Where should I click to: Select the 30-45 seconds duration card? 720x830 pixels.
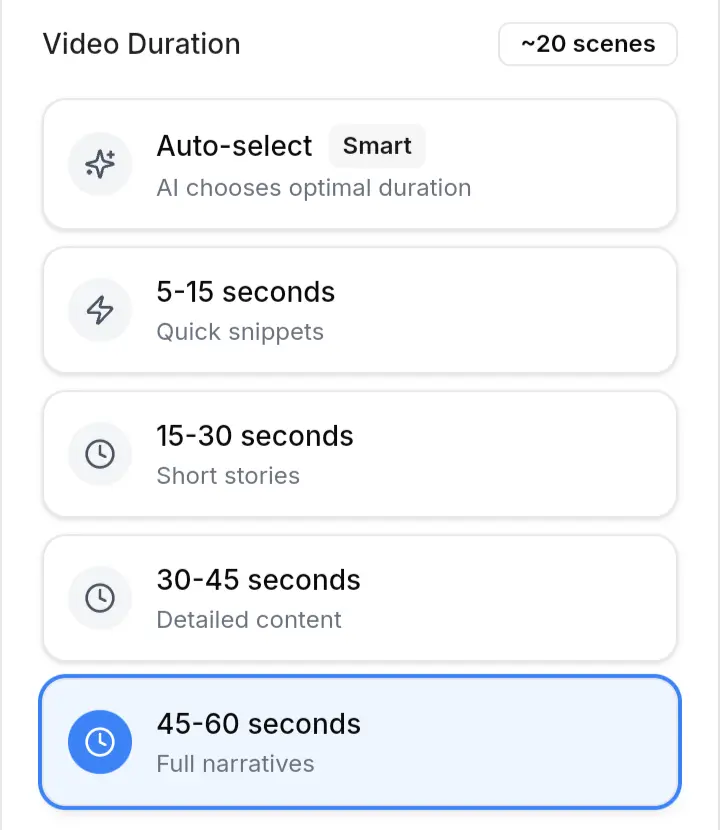(360, 598)
